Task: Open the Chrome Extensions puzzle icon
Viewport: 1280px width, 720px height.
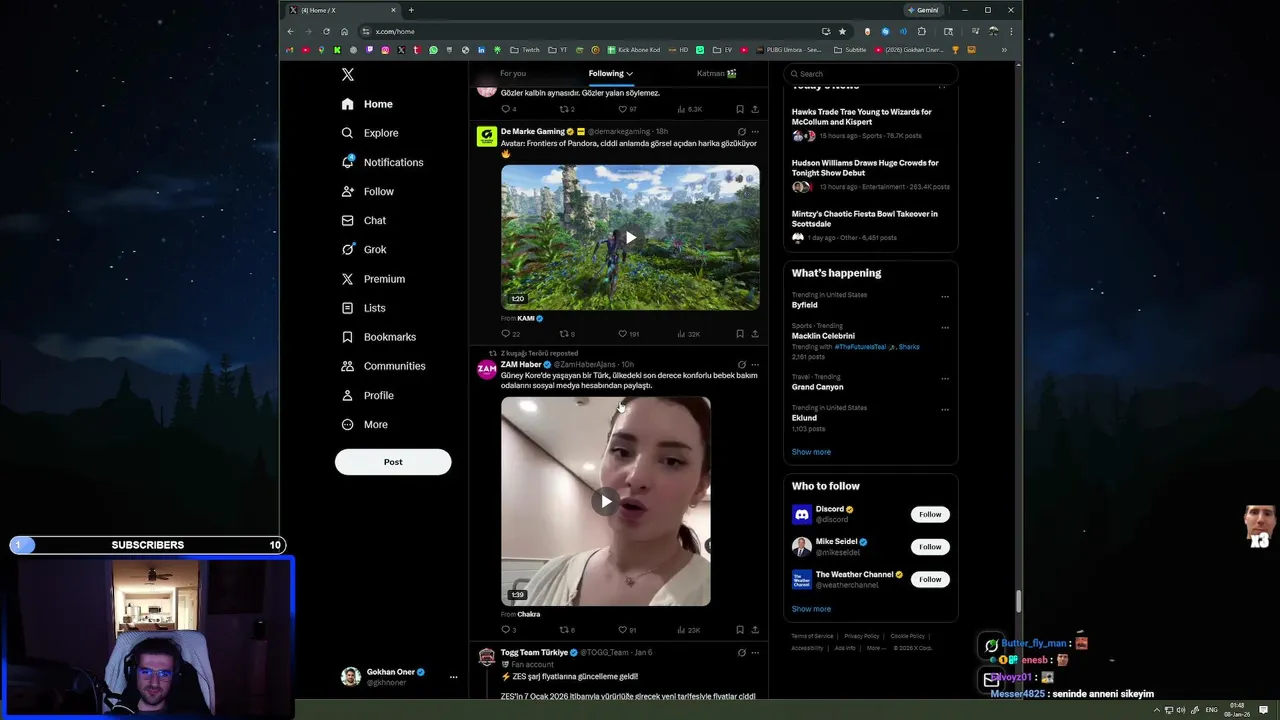Action: [x=922, y=31]
